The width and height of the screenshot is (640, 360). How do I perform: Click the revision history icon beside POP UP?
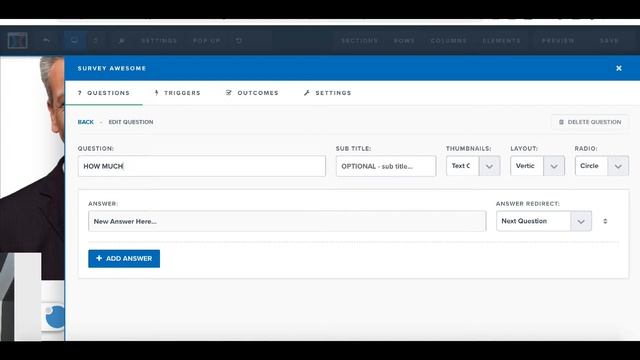coord(239,40)
